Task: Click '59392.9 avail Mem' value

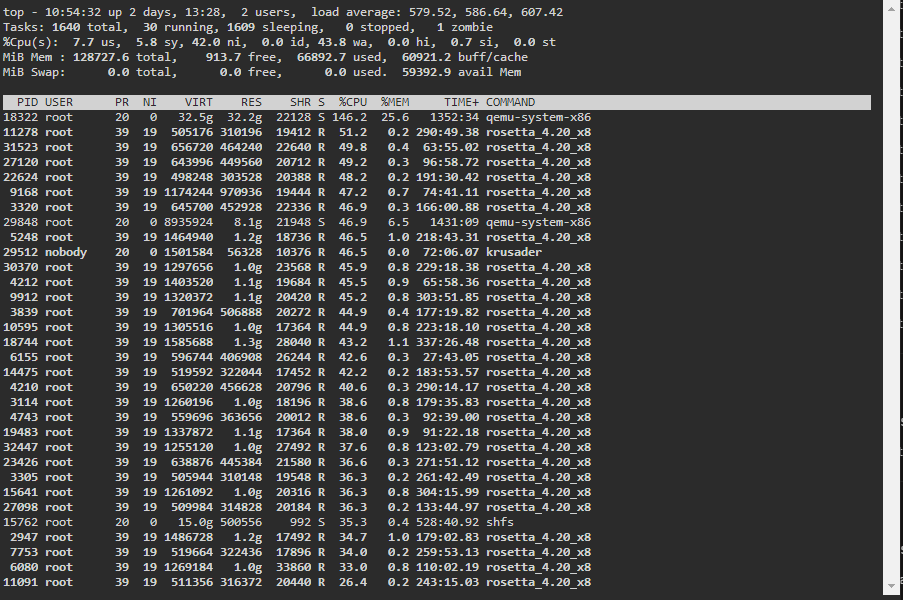Action: pos(461,72)
